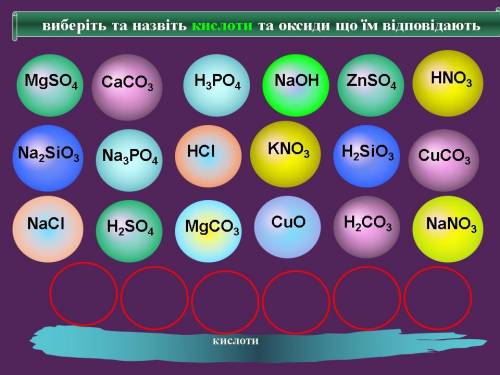Pick the MgSO4 sphere
The image size is (500, 375).
click(x=50, y=85)
